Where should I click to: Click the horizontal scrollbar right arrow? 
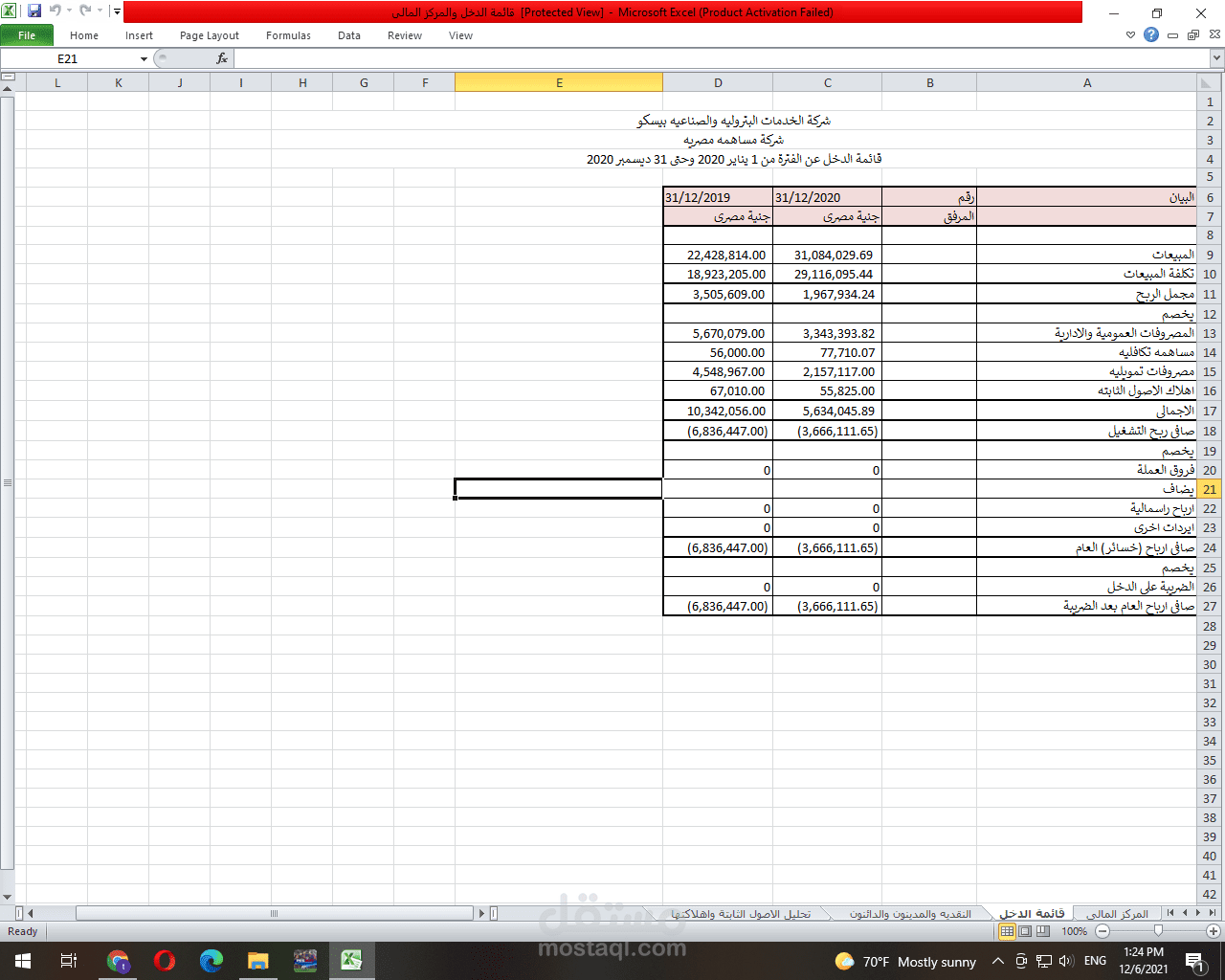pos(481,914)
